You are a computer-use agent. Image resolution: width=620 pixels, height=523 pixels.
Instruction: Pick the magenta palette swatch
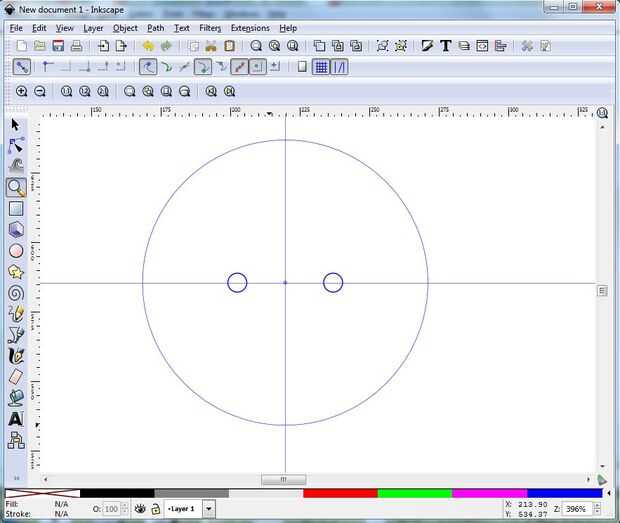490,493
